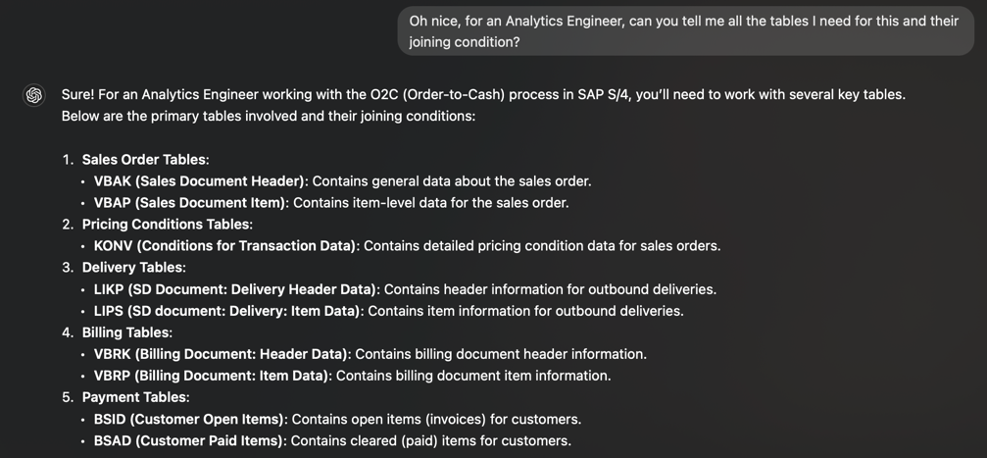Click the 'Sales Order Tables' heading
Image resolution: width=988 pixels, height=458 pixels.
coord(146,160)
